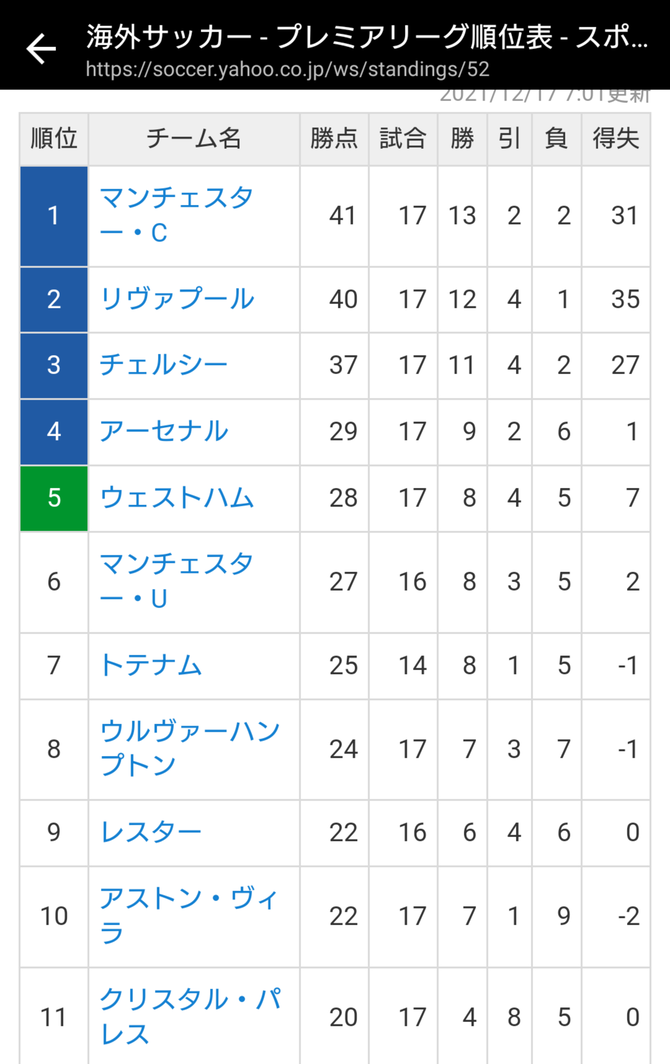This screenshot has height=1064, width=670.
Task: Open アストン・ヴィラ team page
Action: pyautogui.click(x=189, y=915)
